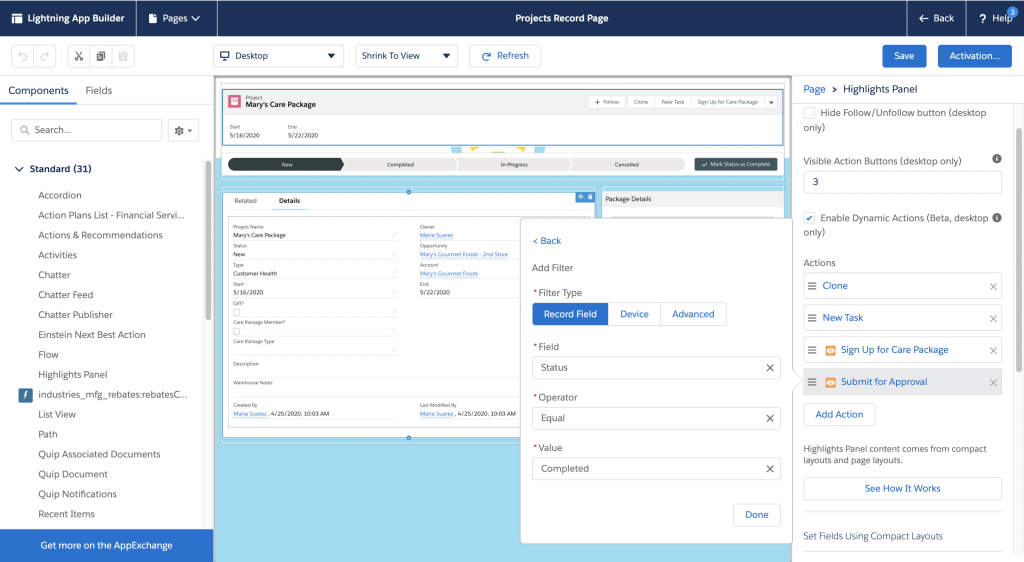Select Record Field filter type

point(570,314)
